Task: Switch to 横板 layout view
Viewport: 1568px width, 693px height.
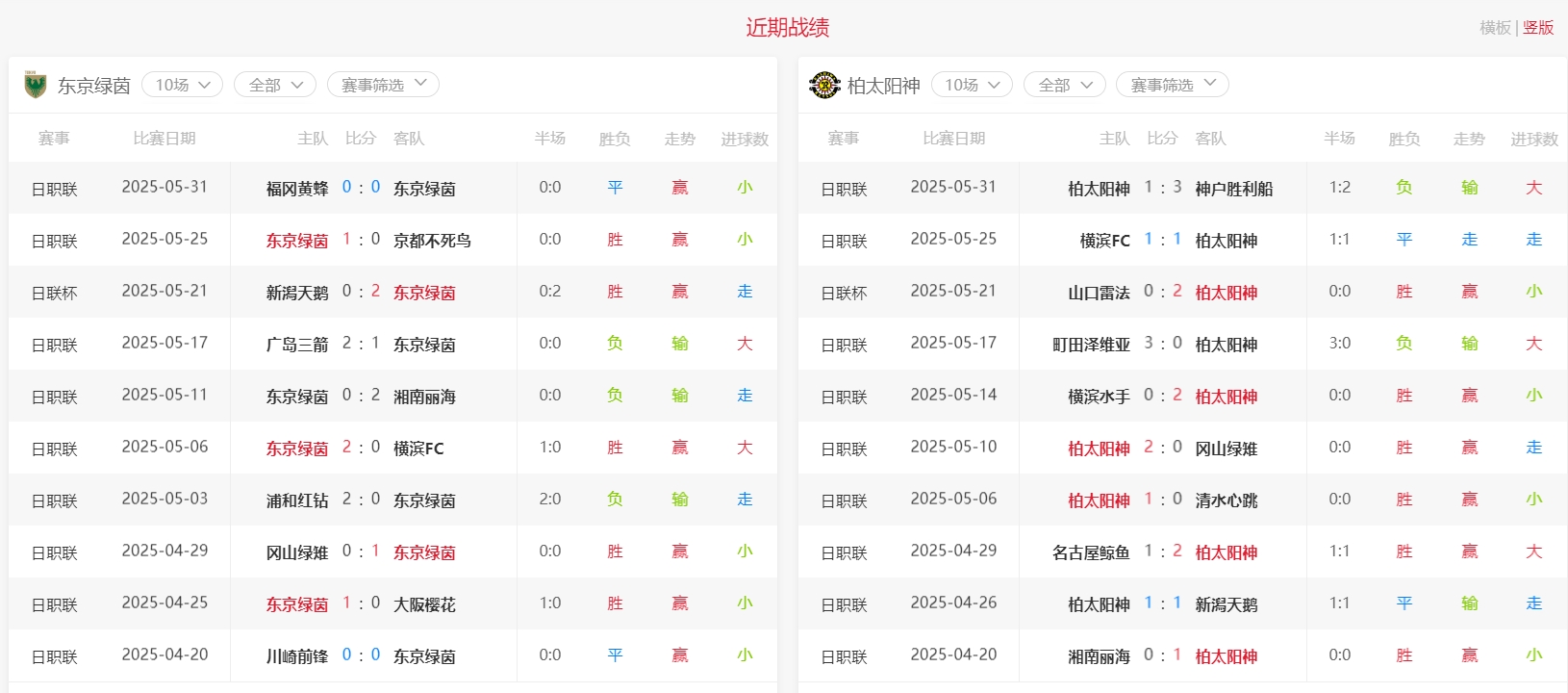Action: coord(1495,28)
